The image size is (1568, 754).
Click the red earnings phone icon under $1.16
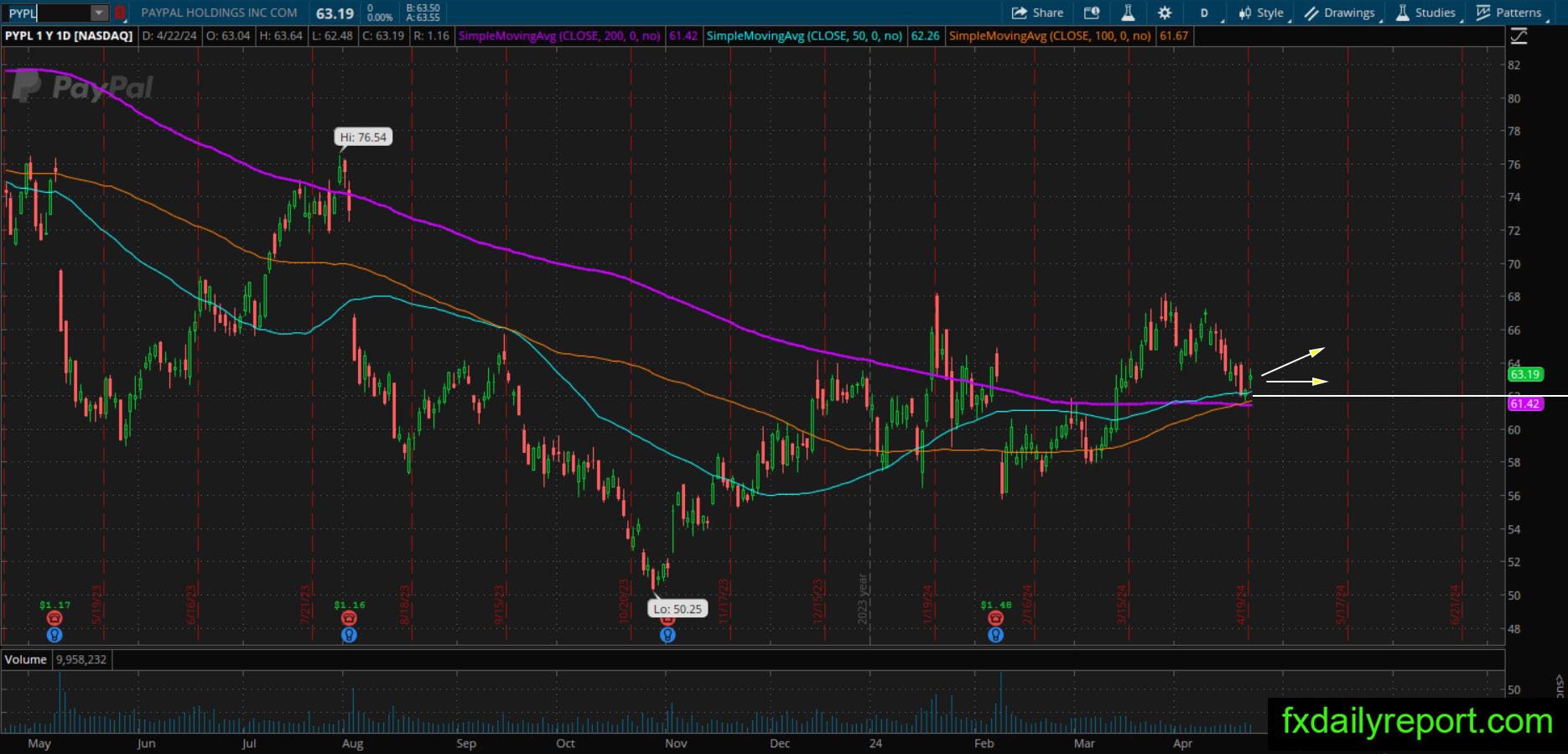coord(349,618)
